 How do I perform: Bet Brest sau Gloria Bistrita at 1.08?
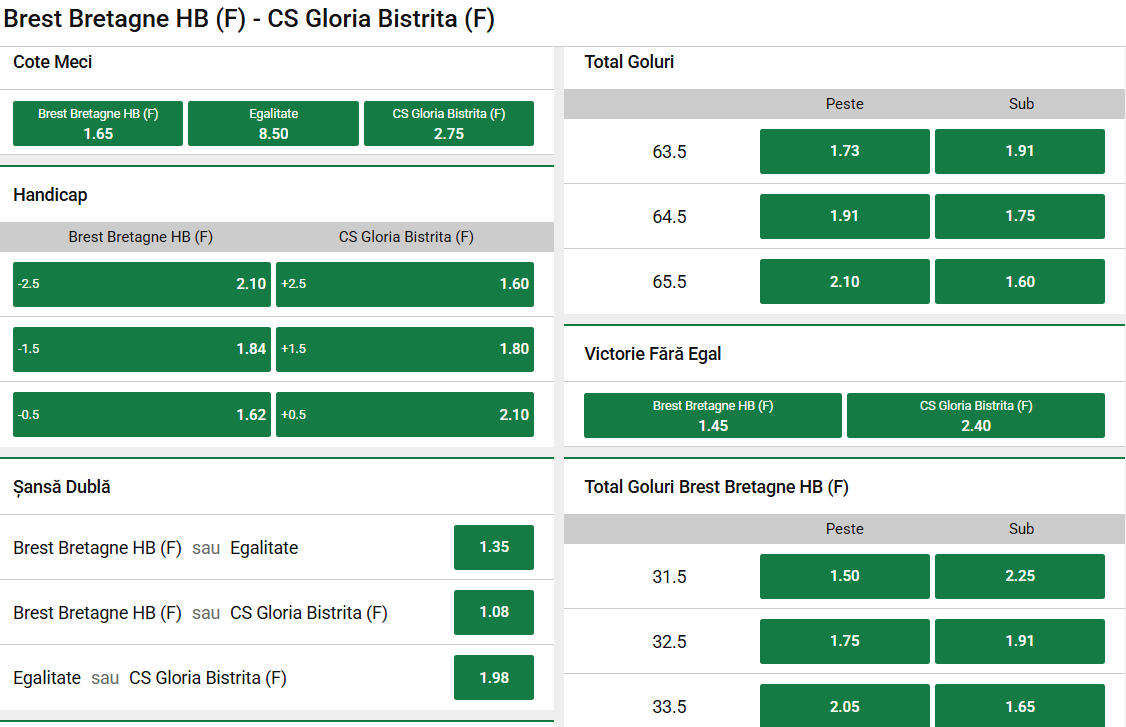(x=494, y=612)
